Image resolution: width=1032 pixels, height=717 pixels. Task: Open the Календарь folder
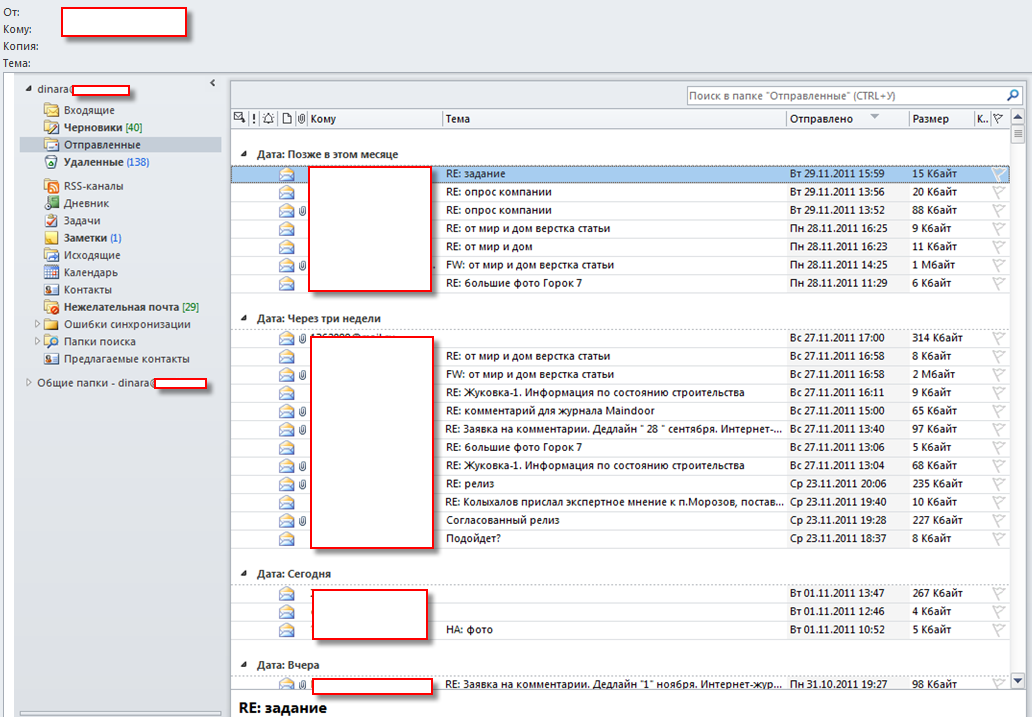coord(90,273)
